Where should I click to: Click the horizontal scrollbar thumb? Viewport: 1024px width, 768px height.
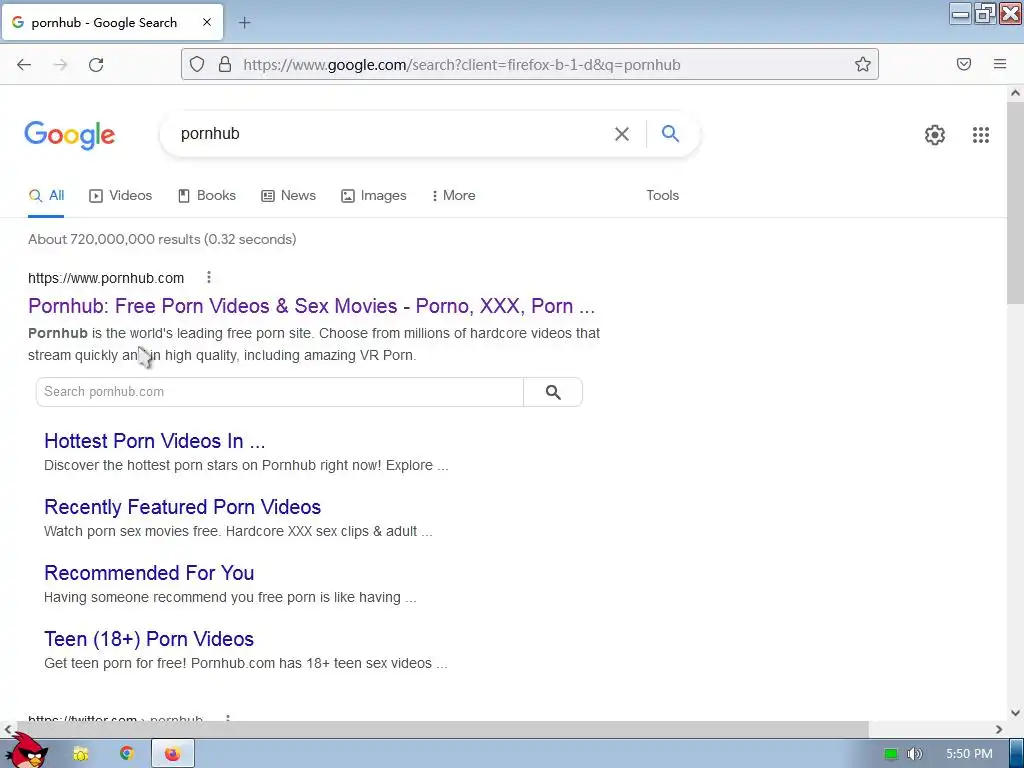443,729
